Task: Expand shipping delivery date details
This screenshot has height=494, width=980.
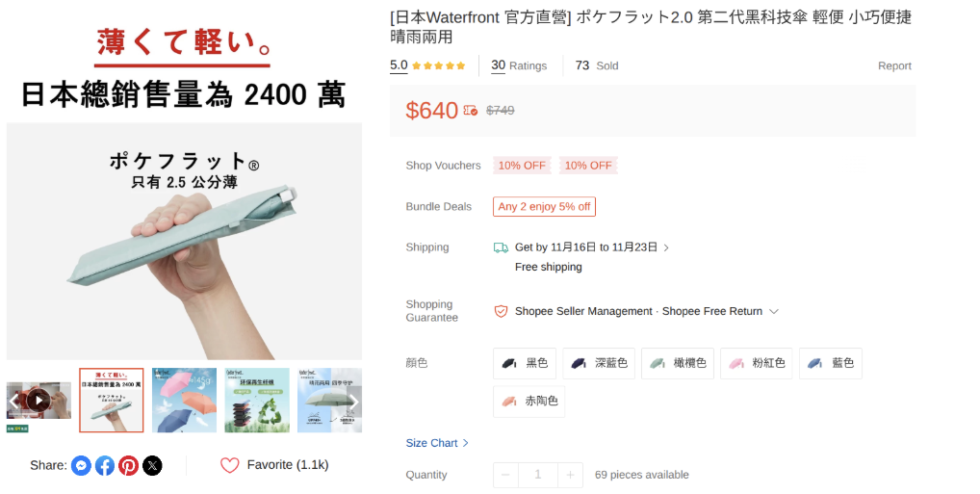Action: pyautogui.click(x=667, y=247)
